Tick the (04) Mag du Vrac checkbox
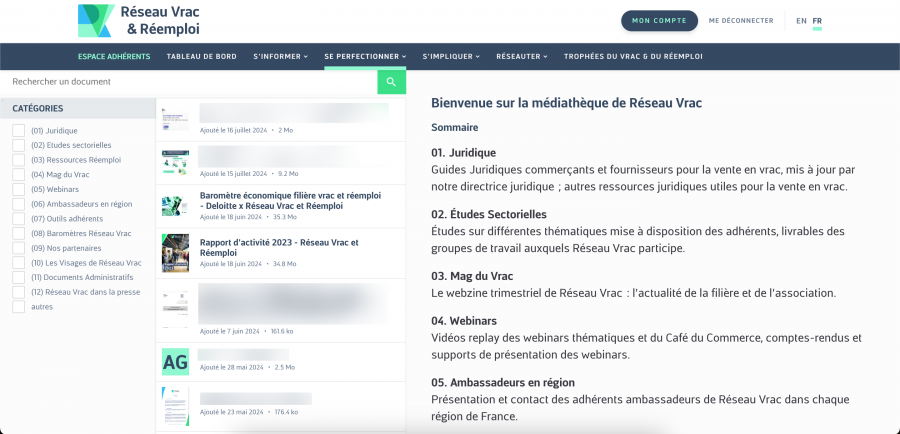 pos(18,175)
